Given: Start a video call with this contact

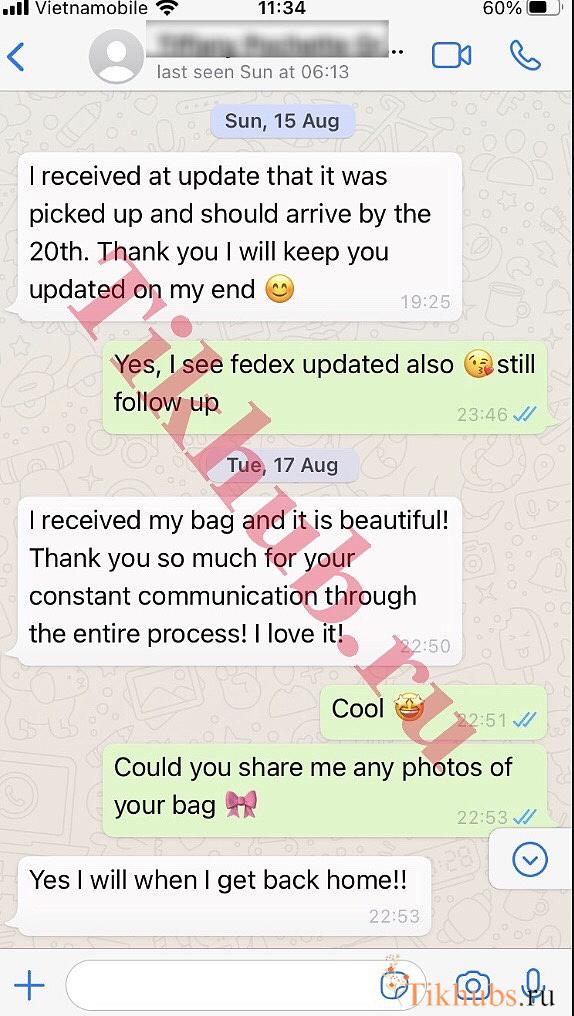Looking at the screenshot, I should pos(451,56).
